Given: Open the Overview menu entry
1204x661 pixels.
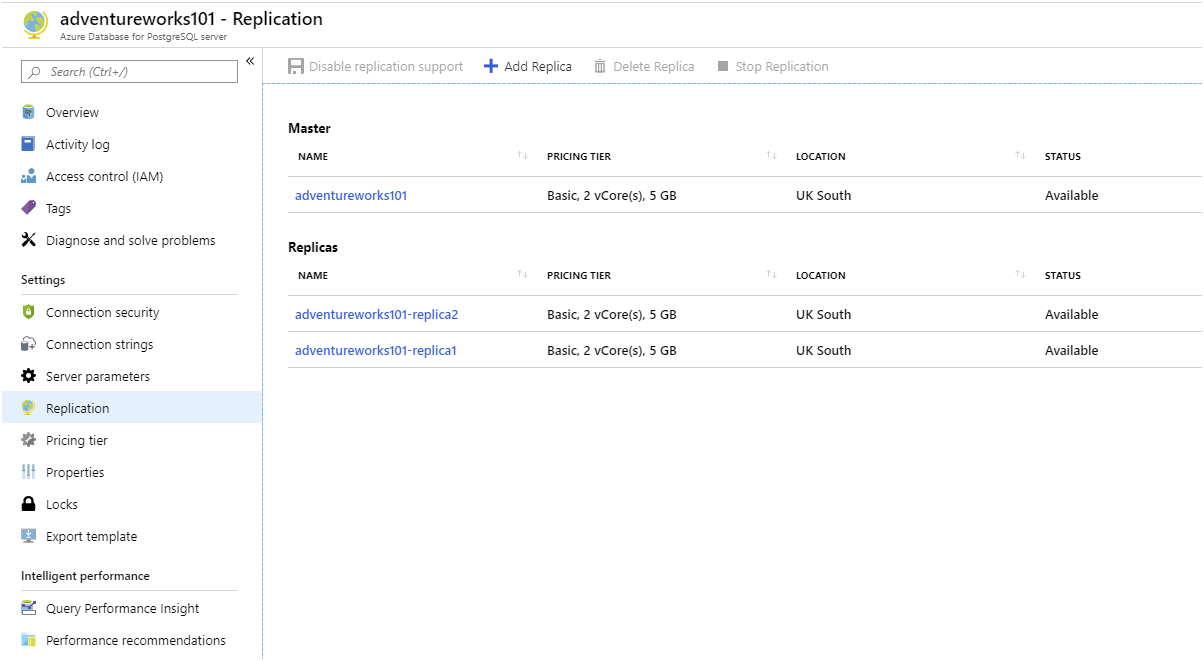Looking at the screenshot, I should (73, 112).
